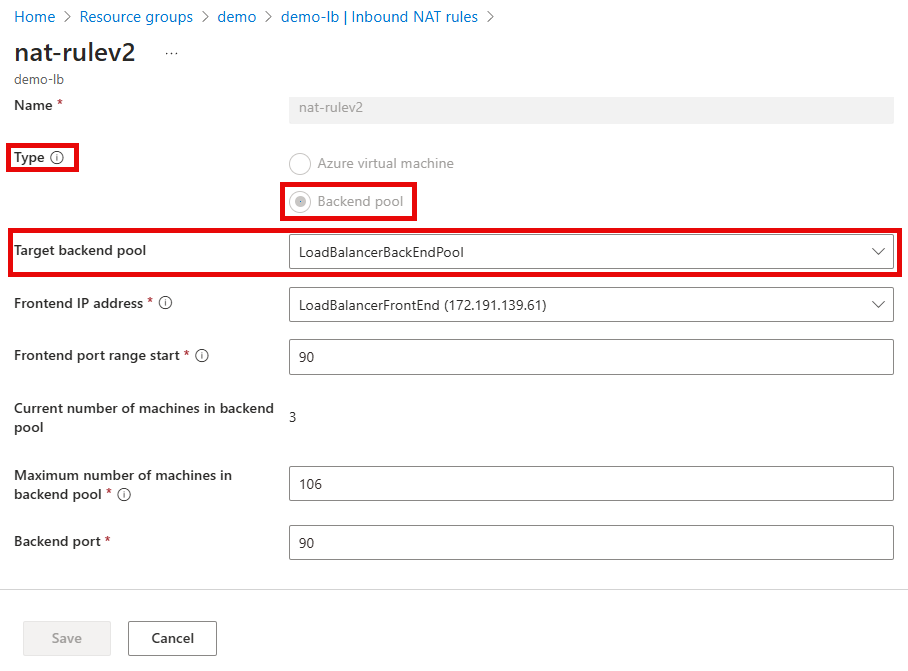Click the maximum machines field showing 106
Image resolution: width=908 pixels, height=671 pixels.
pos(590,484)
